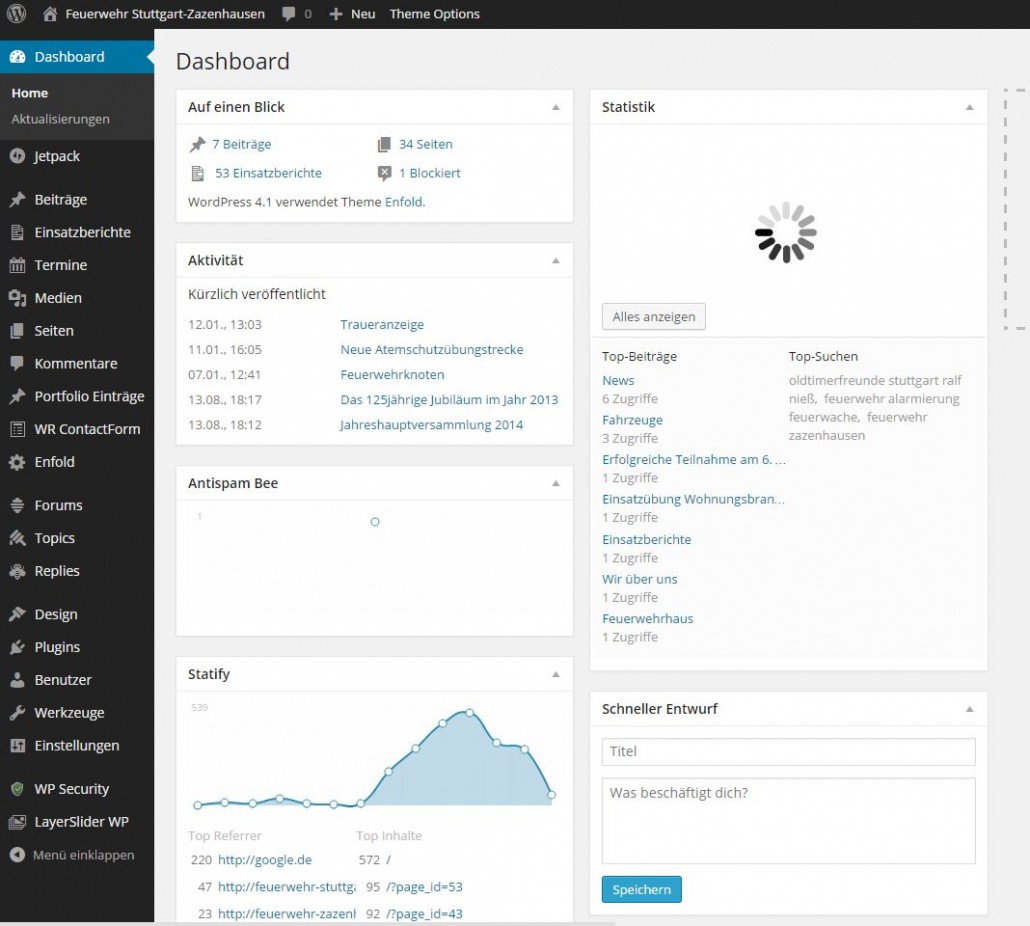Collapse the Statistik widget panel
Image resolution: width=1030 pixels, height=926 pixels.
click(969, 107)
